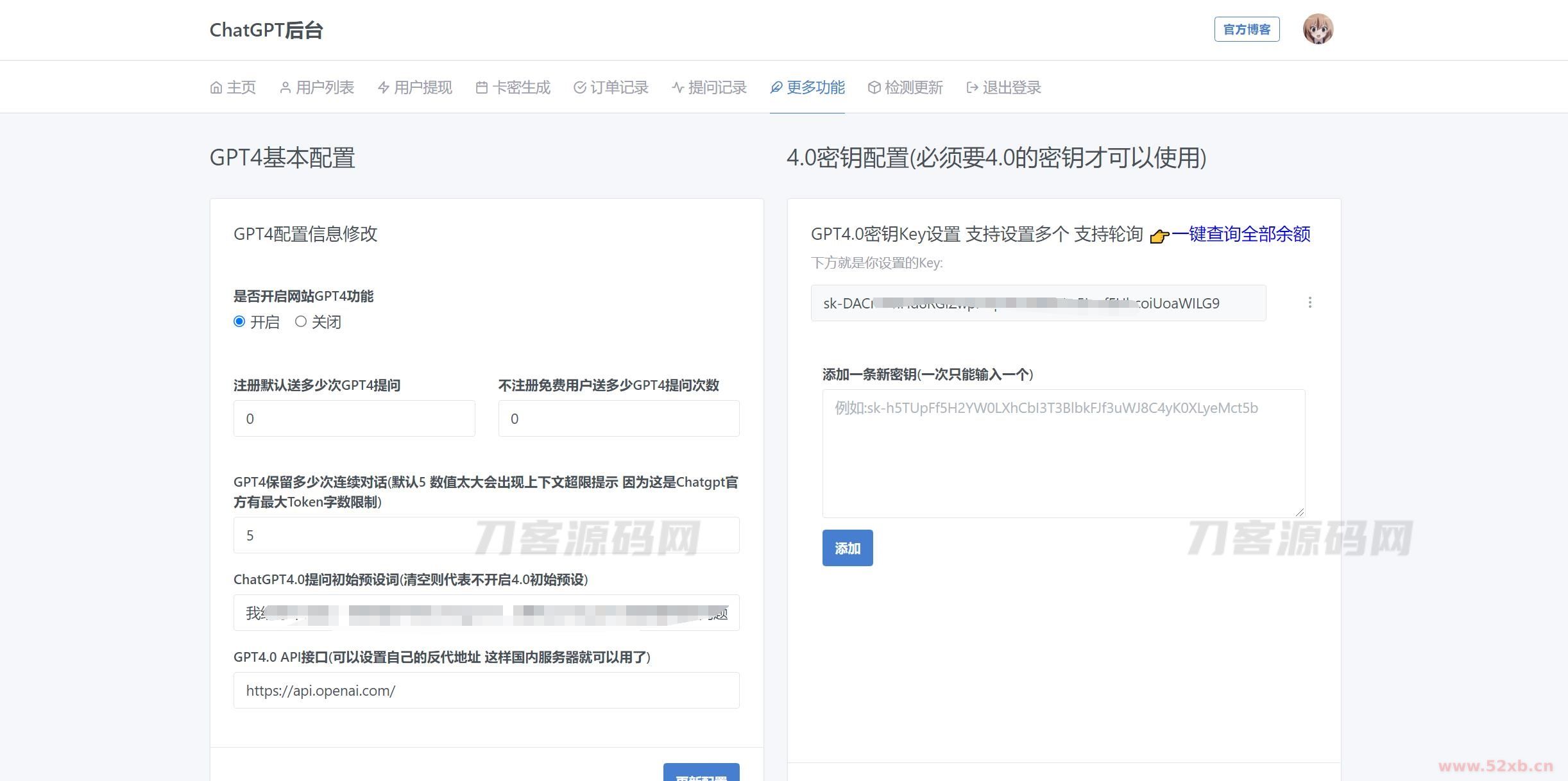
Task: Click the GPT4.0 API接口 URL input field
Action: (486, 691)
